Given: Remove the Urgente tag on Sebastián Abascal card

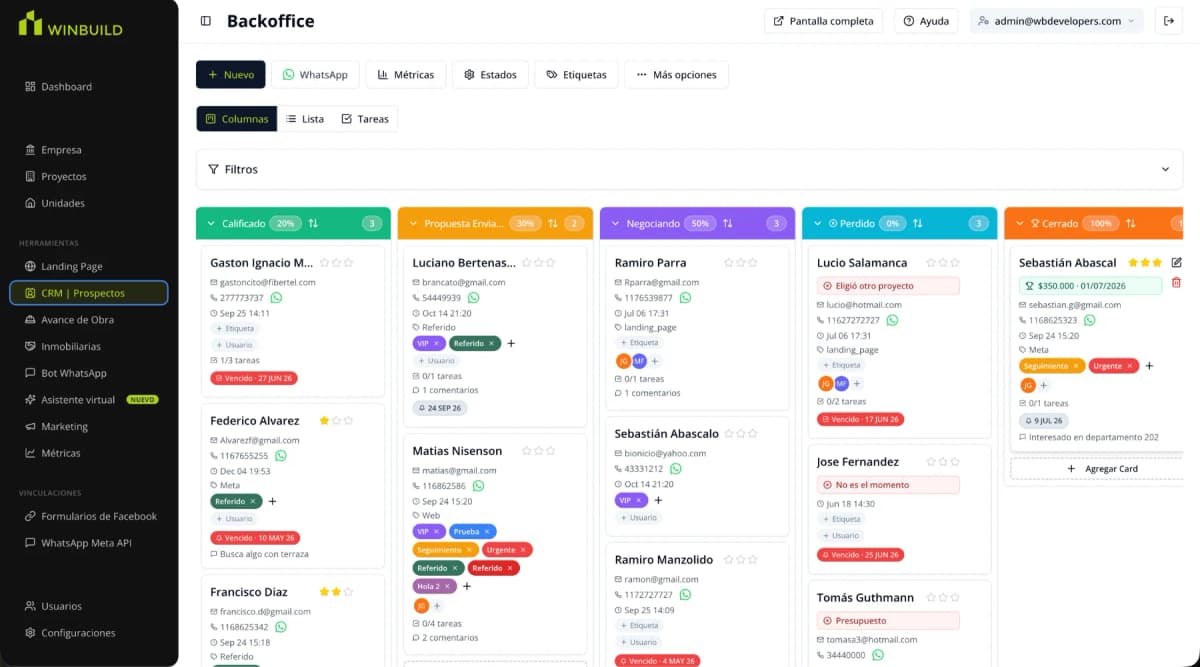Looking at the screenshot, I should pyautogui.click(x=1132, y=366).
